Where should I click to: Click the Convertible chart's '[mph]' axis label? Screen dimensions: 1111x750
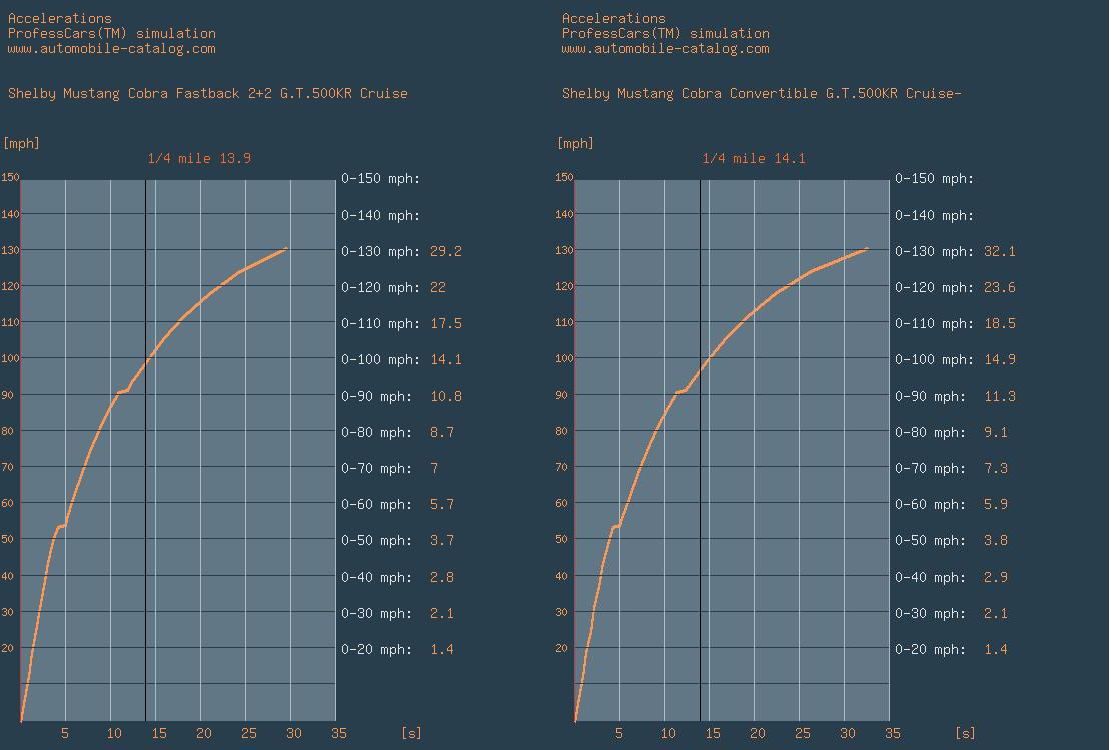[x=575, y=144]
